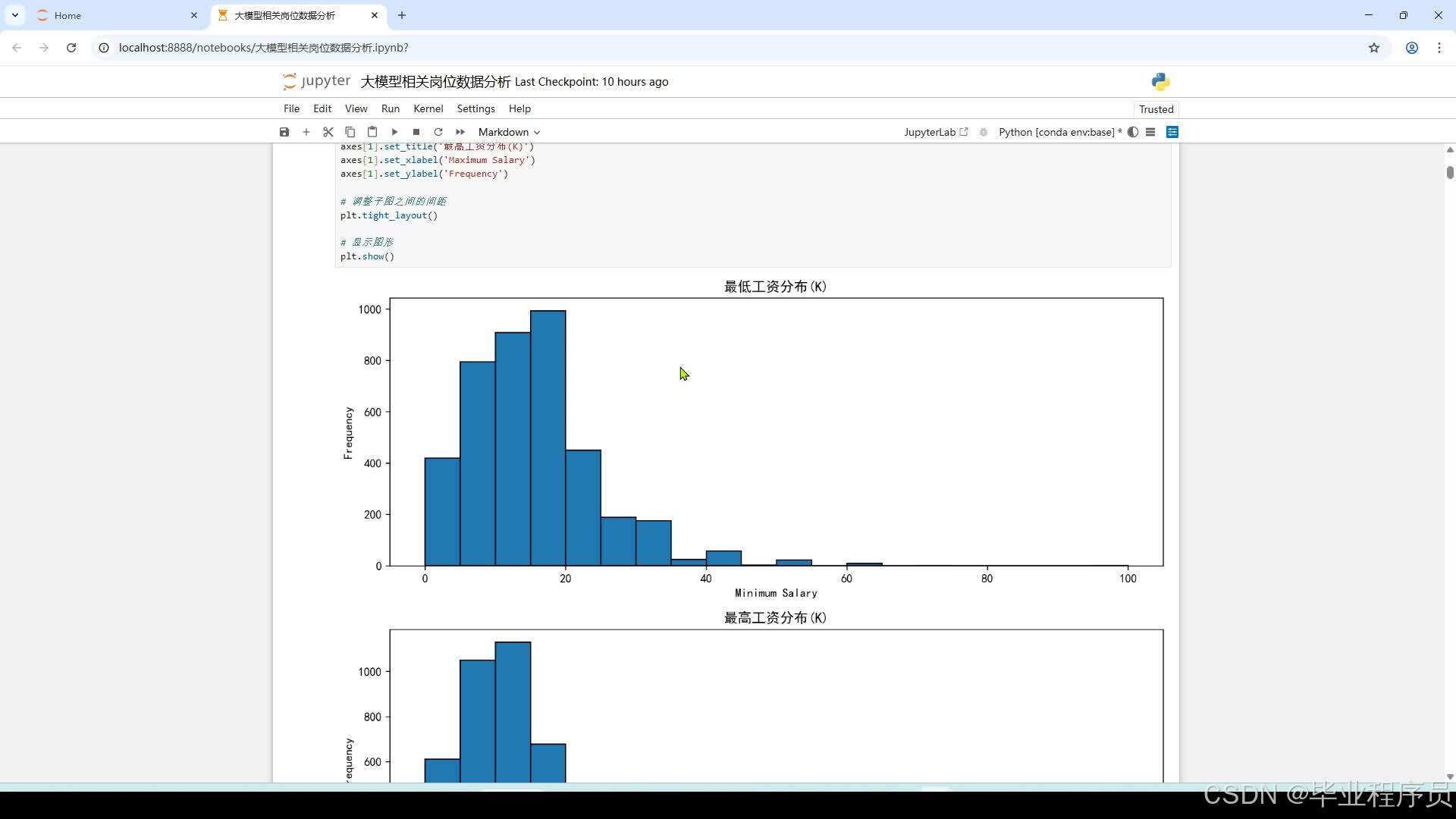
Task: Save the notebook with the disk icon
Action: coord(284,132)
